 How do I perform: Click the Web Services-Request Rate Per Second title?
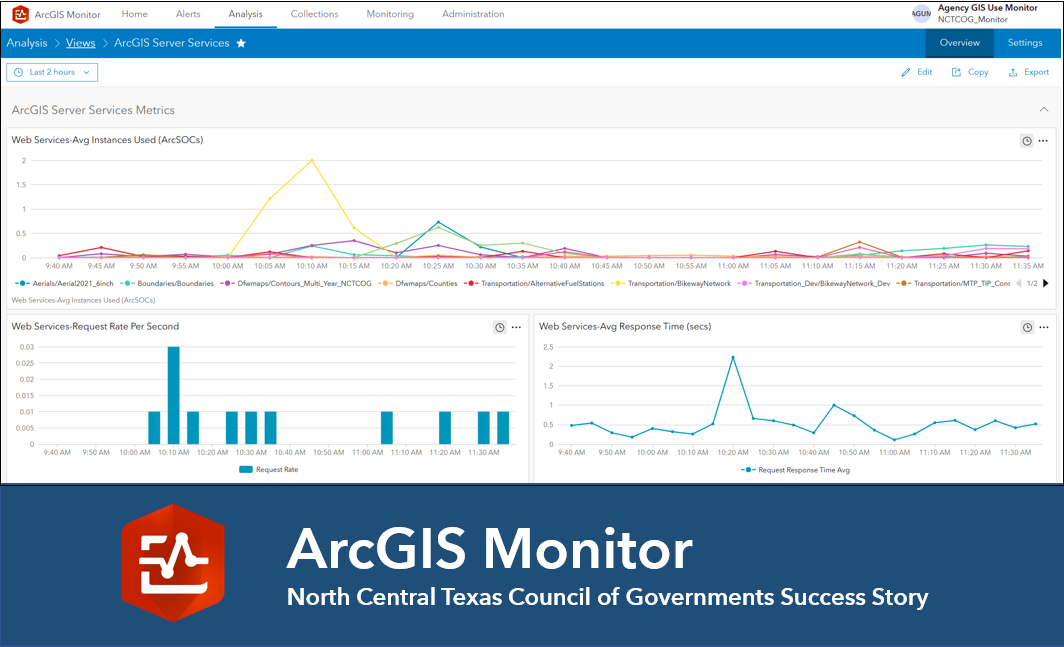click(x=95, y=327)
